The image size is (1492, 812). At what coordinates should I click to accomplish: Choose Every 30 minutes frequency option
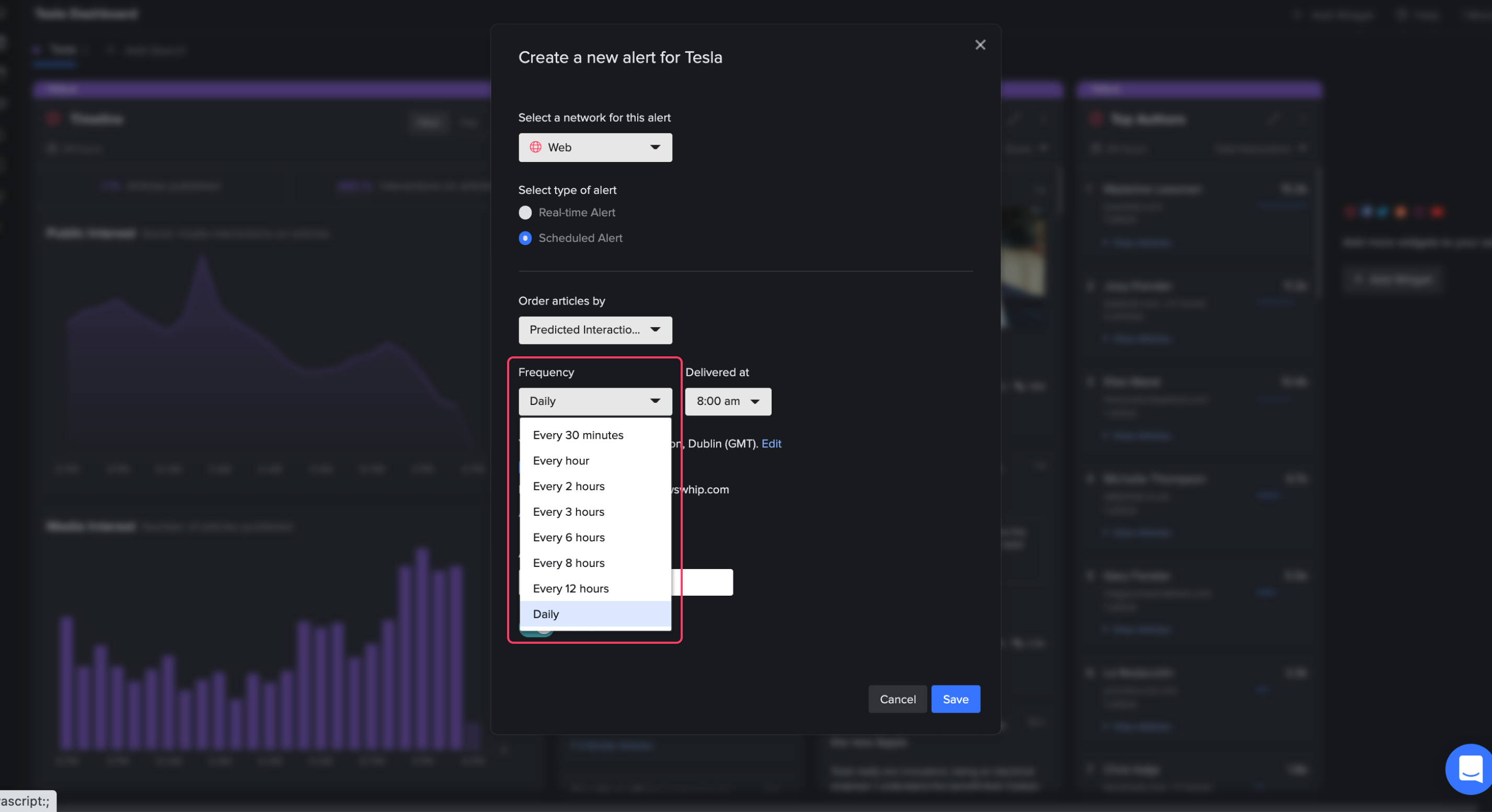pos(595,435)
